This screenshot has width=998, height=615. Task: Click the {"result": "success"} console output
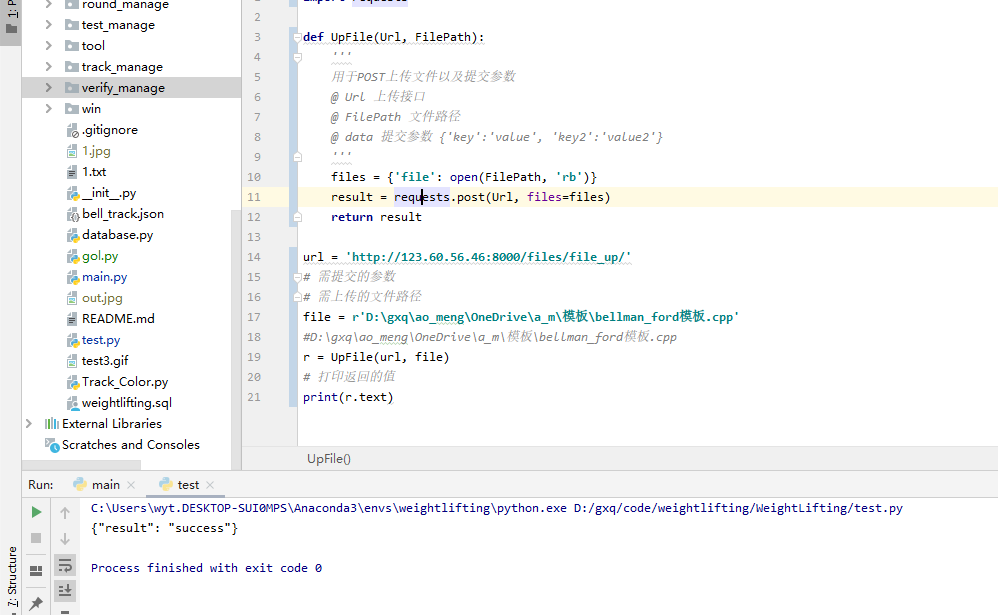click(x=164, y=528)
